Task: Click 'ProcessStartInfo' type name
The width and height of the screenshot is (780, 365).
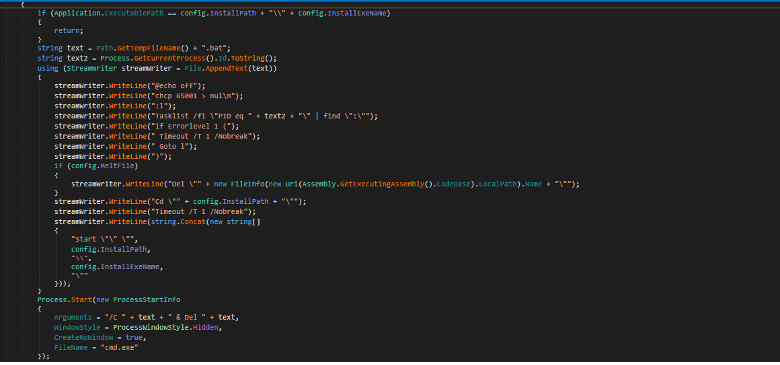Action: coord(147,300)
